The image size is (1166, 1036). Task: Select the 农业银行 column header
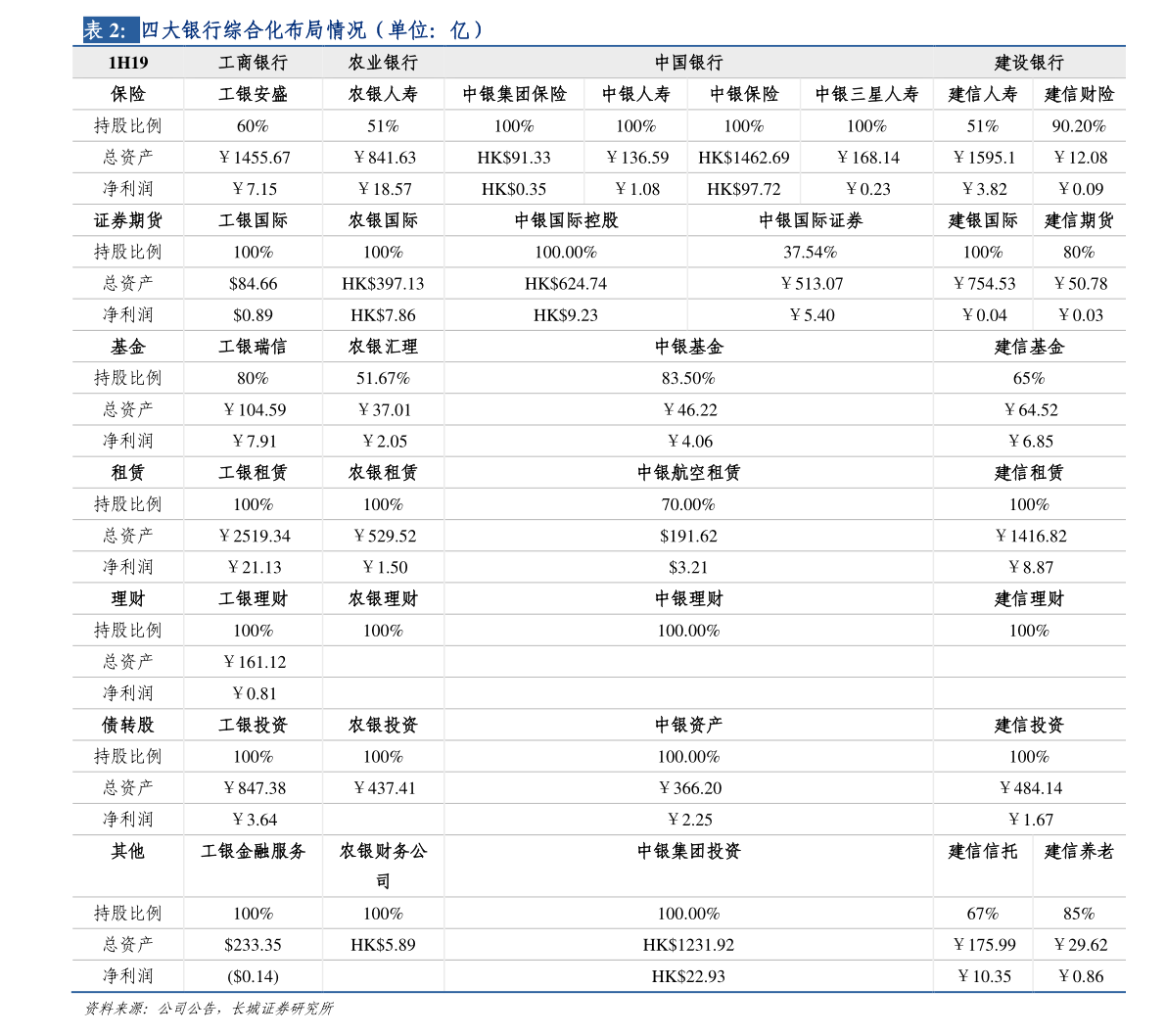(x=383, y=63)
